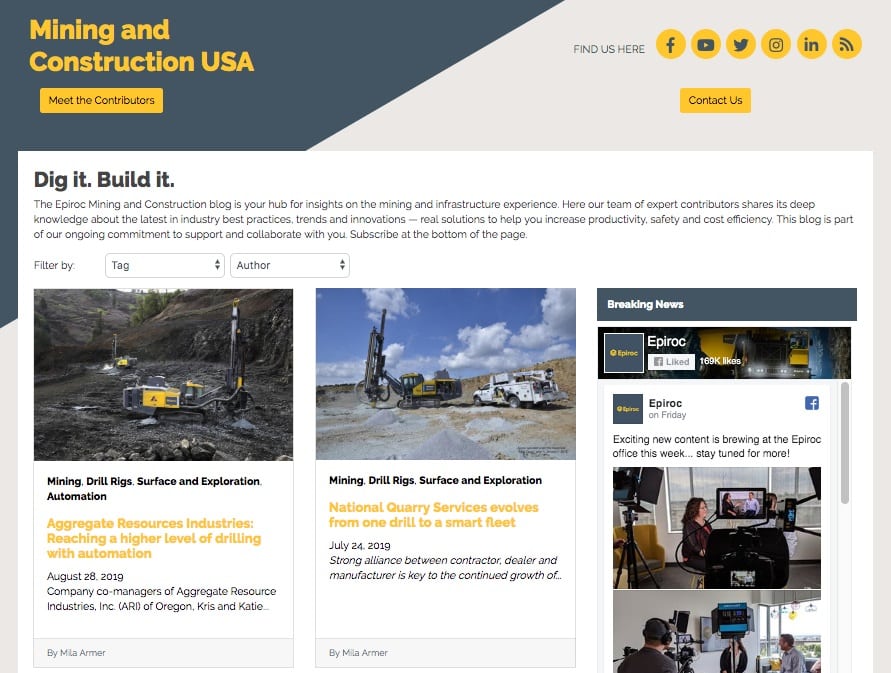Open the Twitter social icon

[x=741, y=44]
